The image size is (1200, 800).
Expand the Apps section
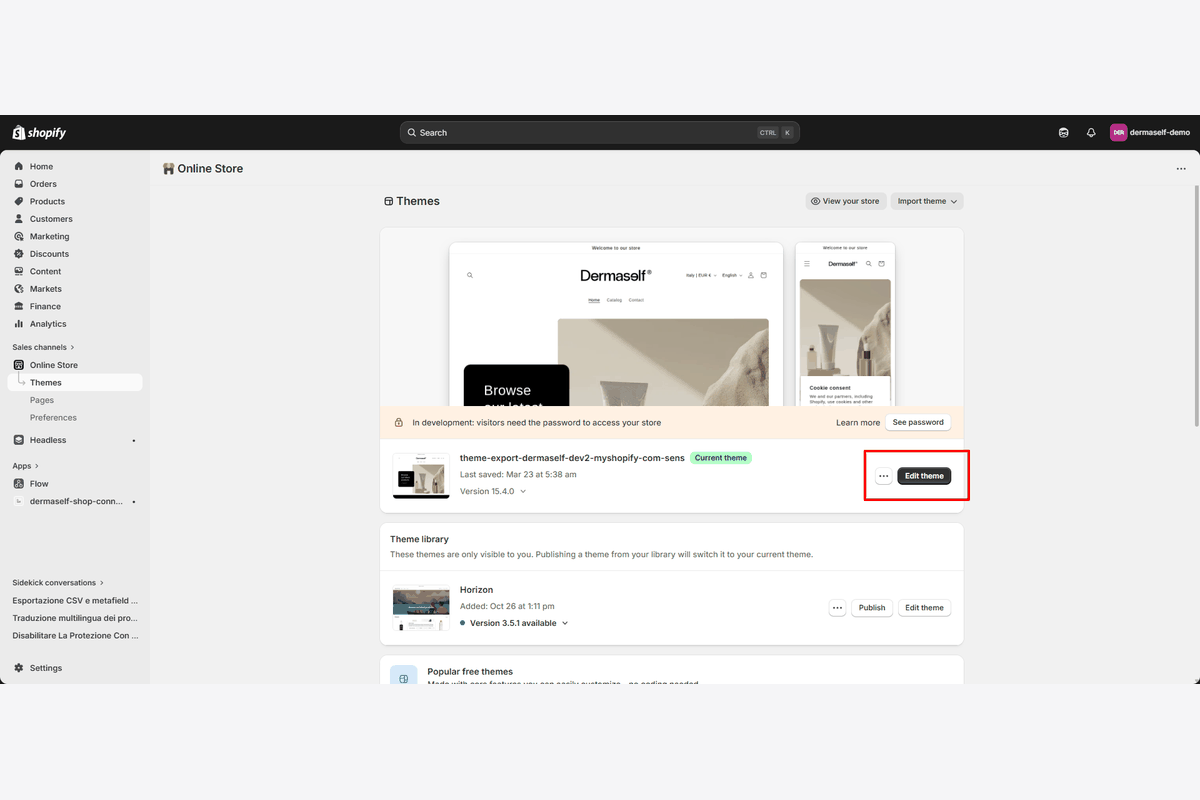(25, 466)
